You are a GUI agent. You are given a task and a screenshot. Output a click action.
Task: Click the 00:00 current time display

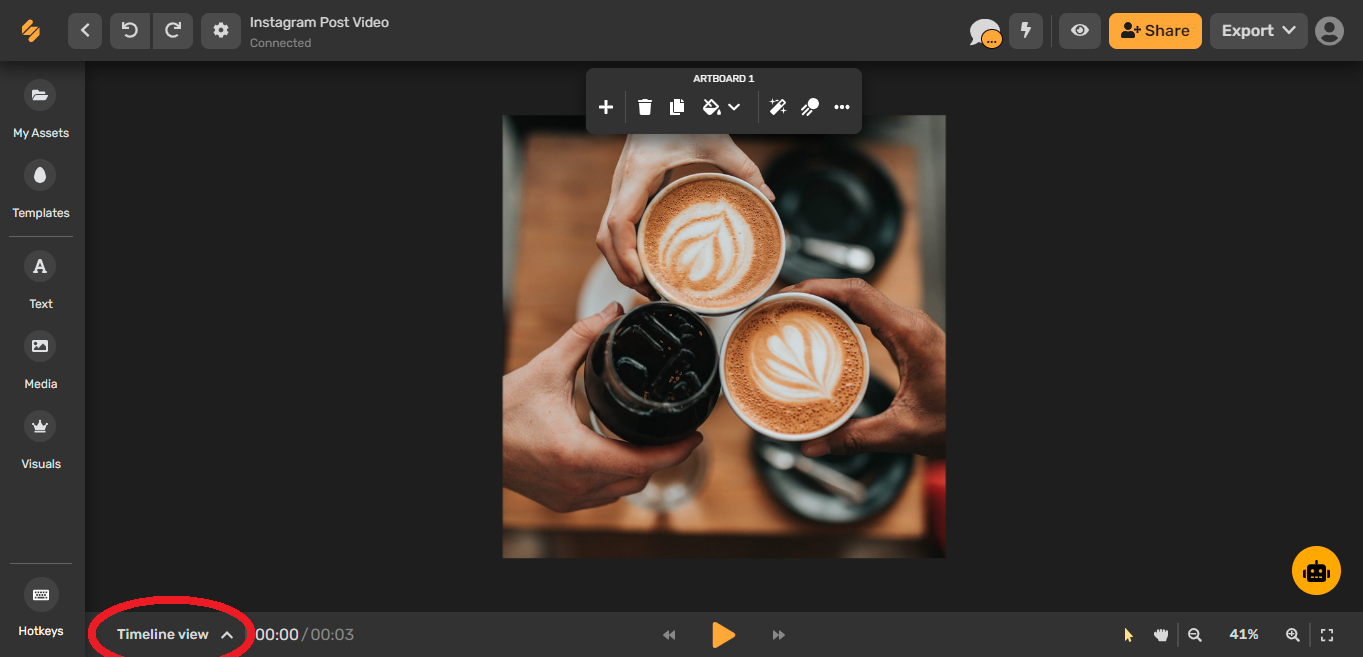[277, 635]
